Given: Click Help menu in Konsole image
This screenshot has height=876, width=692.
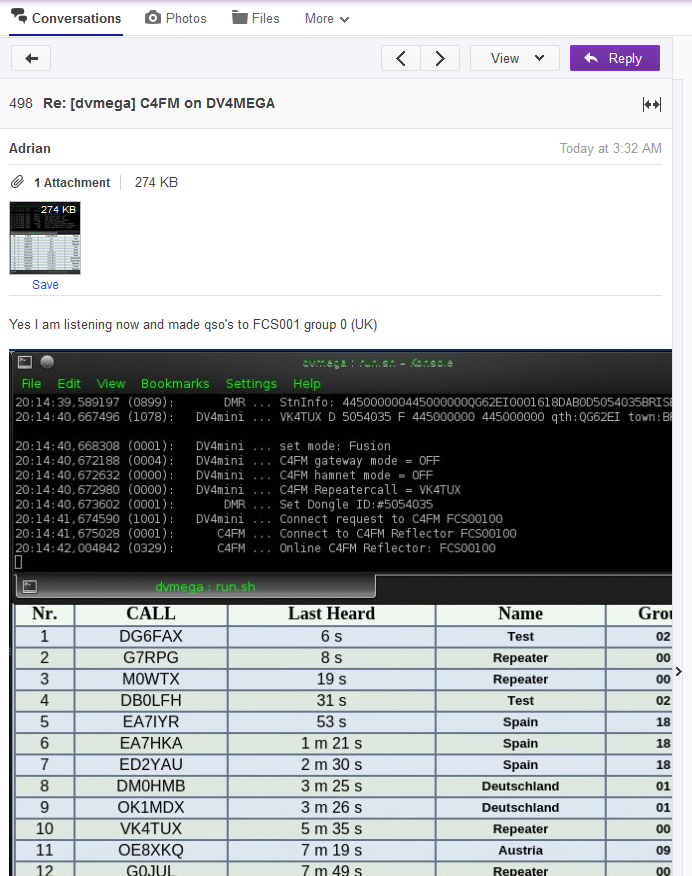Looking at the screenshot, I should (307, 383).
